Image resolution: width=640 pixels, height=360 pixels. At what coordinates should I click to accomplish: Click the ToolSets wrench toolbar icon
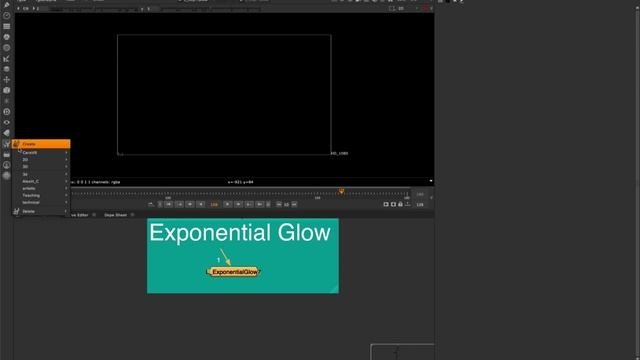pyautogui.click(x=7, y=144)
